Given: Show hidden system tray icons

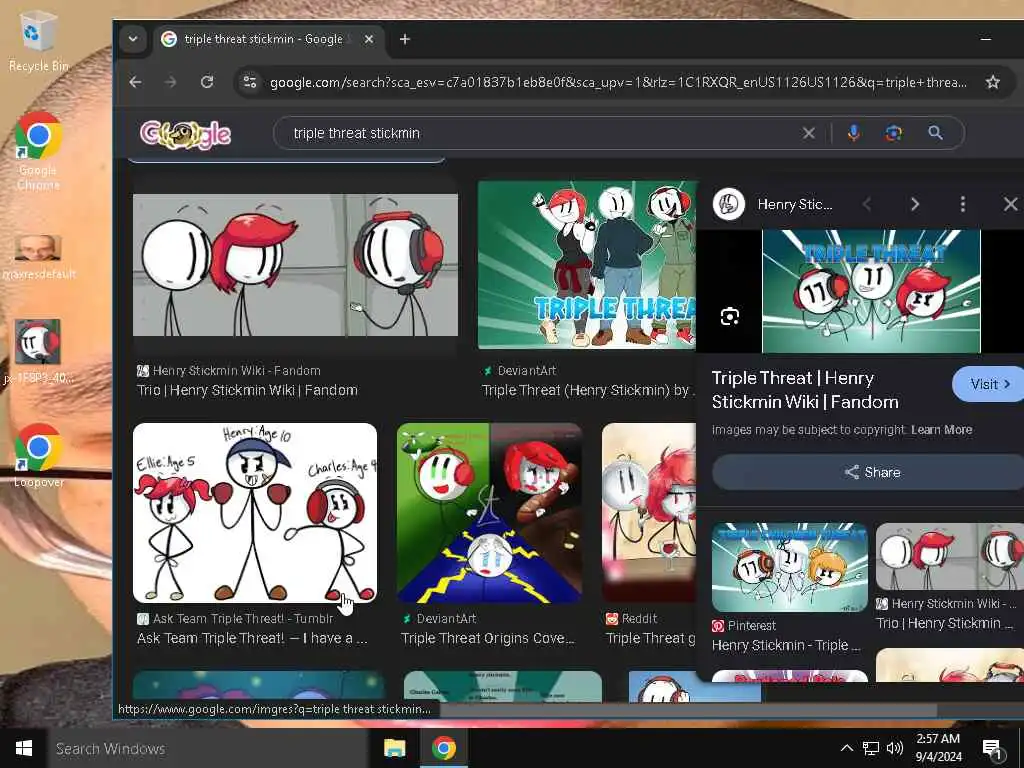Looking at the screenshot, I should click(846, 748).
